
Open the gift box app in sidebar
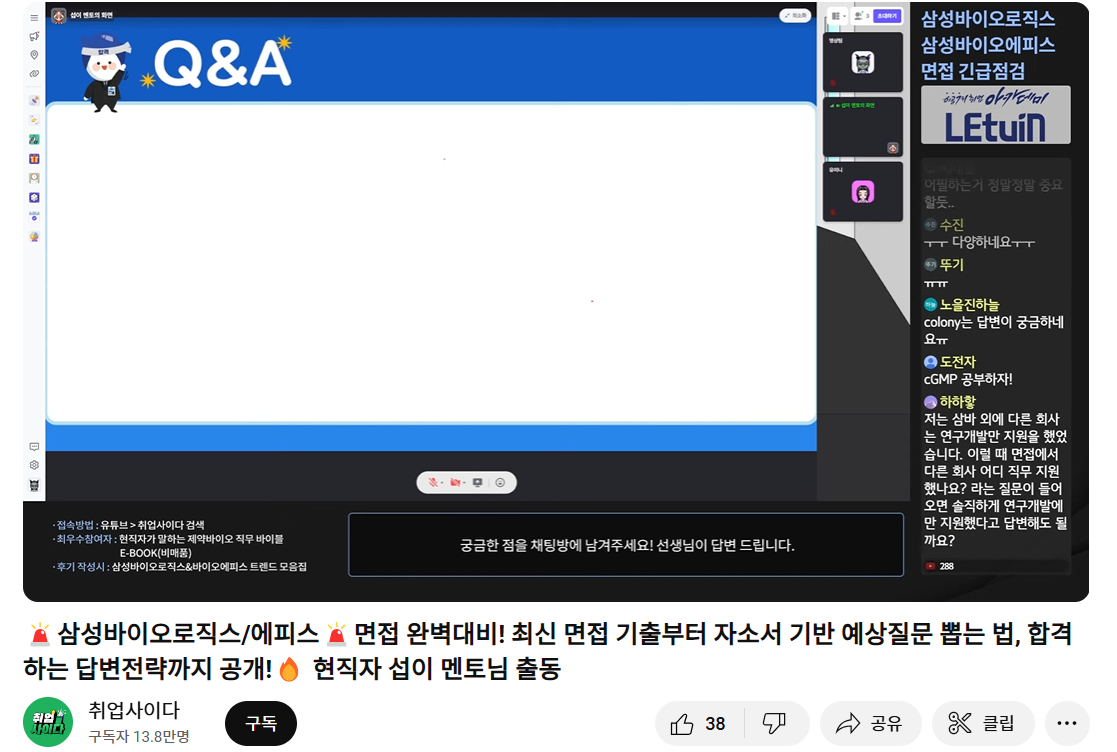[x=34, y=158]
